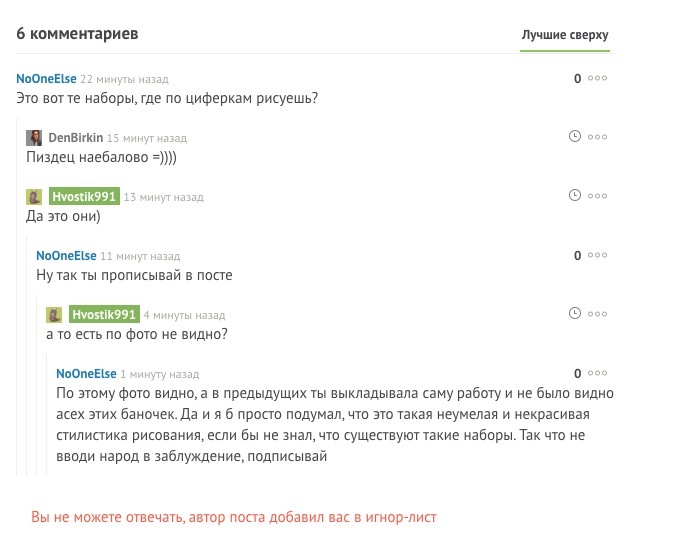Click the "11 минут назад" comment timestamp
The width and height of the screenshot is (690, 536).
[x=140, y=256]
